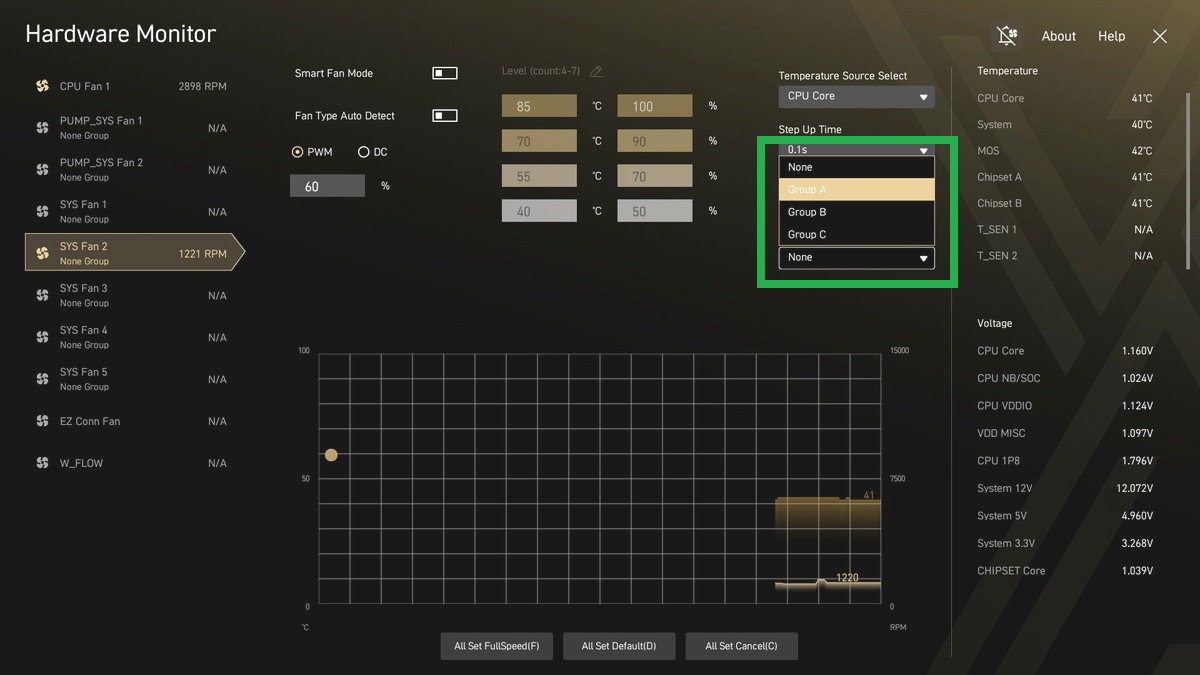This screenshot has width=1200, height=675.
Task: Expand the Step Up Time dropdown
Action: (856, 150)
